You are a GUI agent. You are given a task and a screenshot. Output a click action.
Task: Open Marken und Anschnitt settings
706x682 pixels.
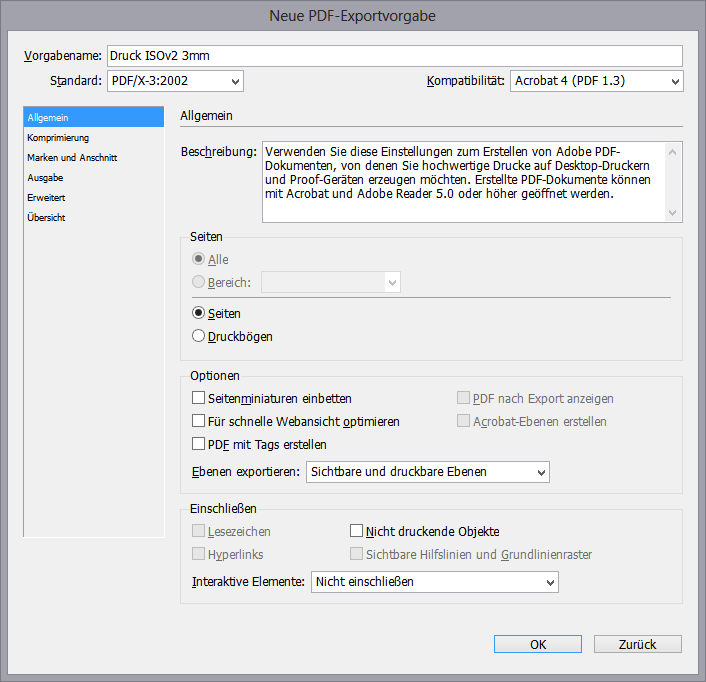pos(73,157)
